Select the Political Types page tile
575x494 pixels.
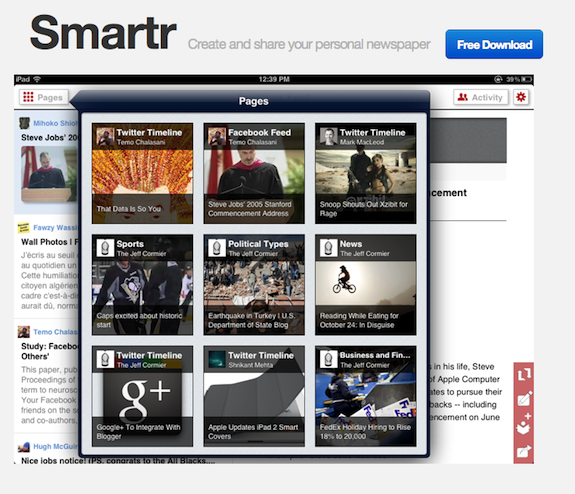coord(254,285)
